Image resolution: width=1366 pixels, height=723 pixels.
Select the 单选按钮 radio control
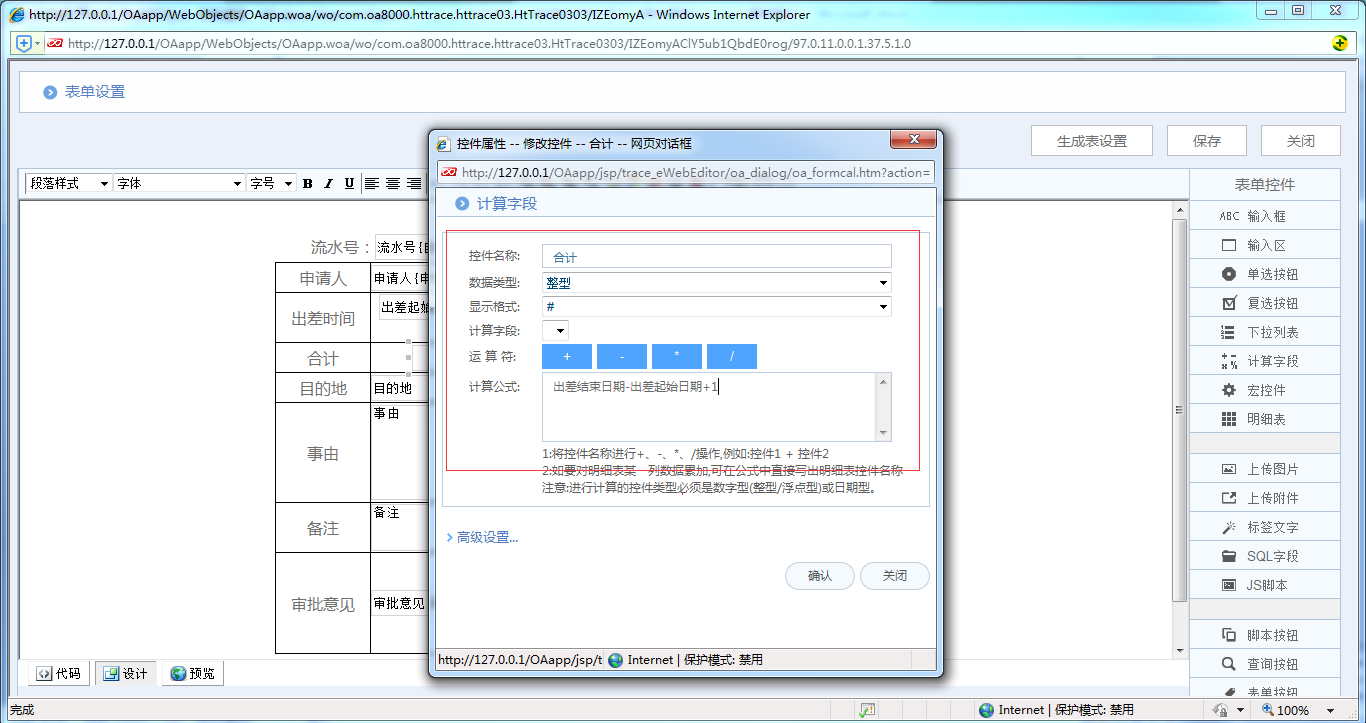(1263, 274)
